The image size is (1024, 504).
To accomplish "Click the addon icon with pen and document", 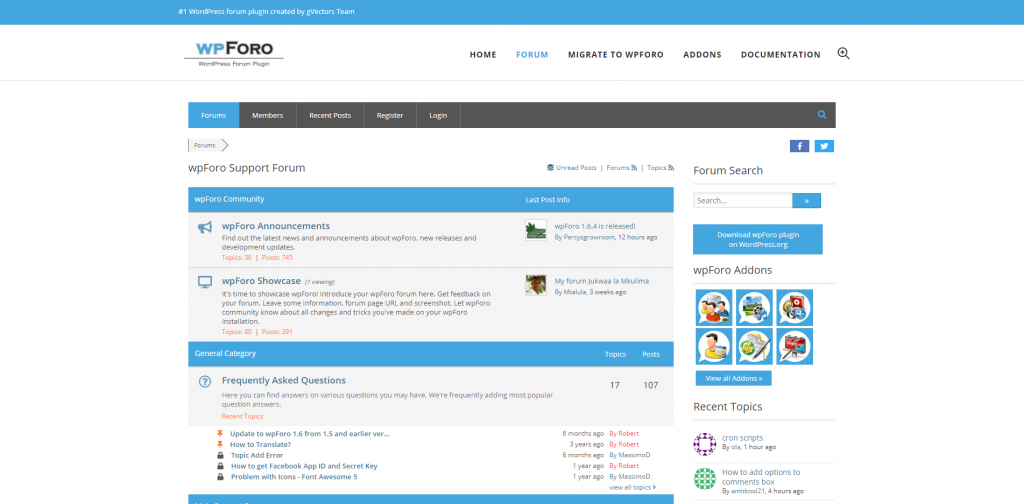I will pos(754,347).
